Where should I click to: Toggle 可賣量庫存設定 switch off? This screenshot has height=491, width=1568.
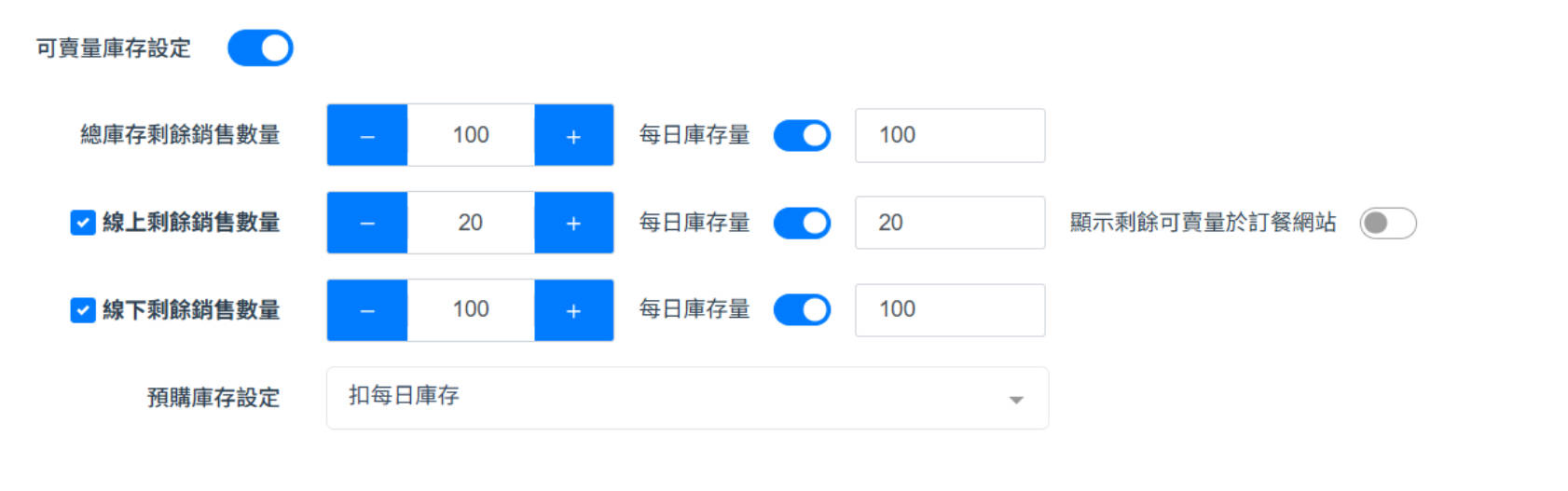point(260,48)
